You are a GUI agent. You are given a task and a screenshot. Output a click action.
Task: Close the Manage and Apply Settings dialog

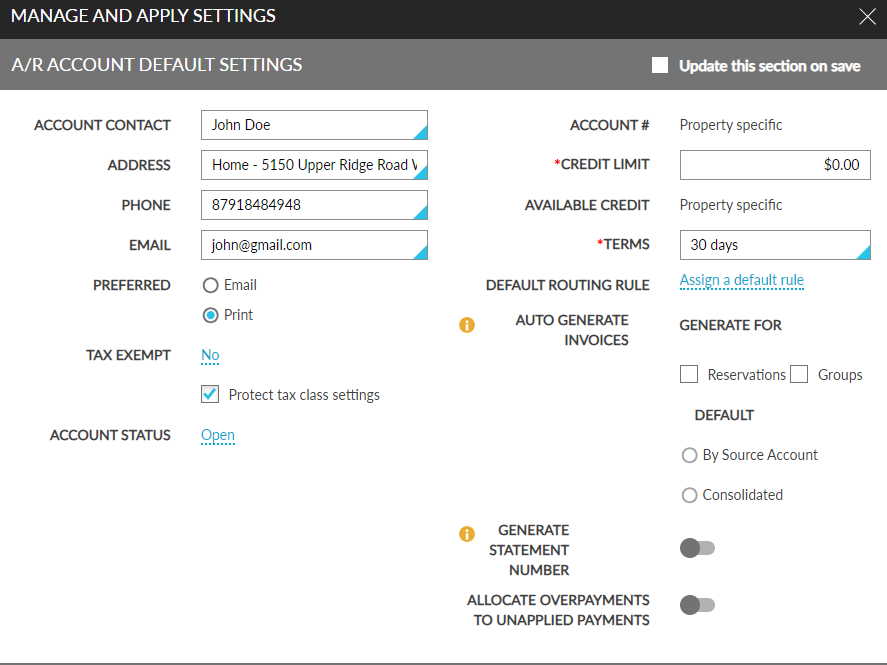pos(865,16)
